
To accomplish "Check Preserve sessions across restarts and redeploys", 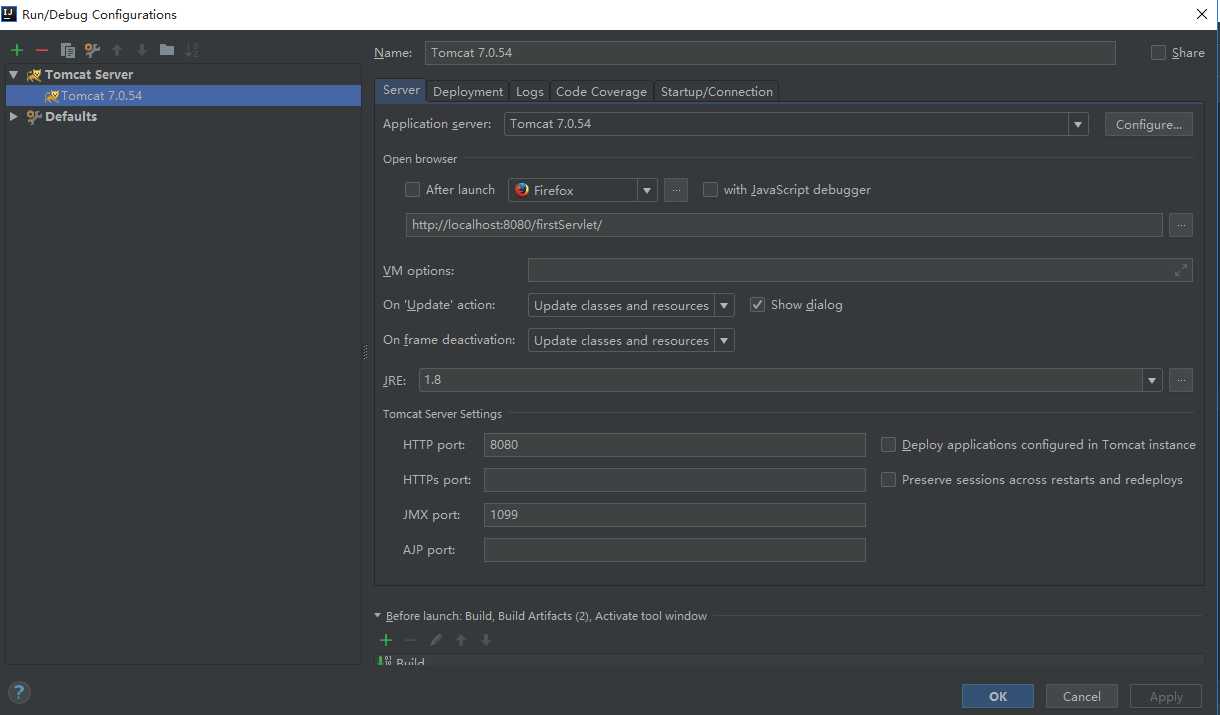I will click(x=888, y=480).
